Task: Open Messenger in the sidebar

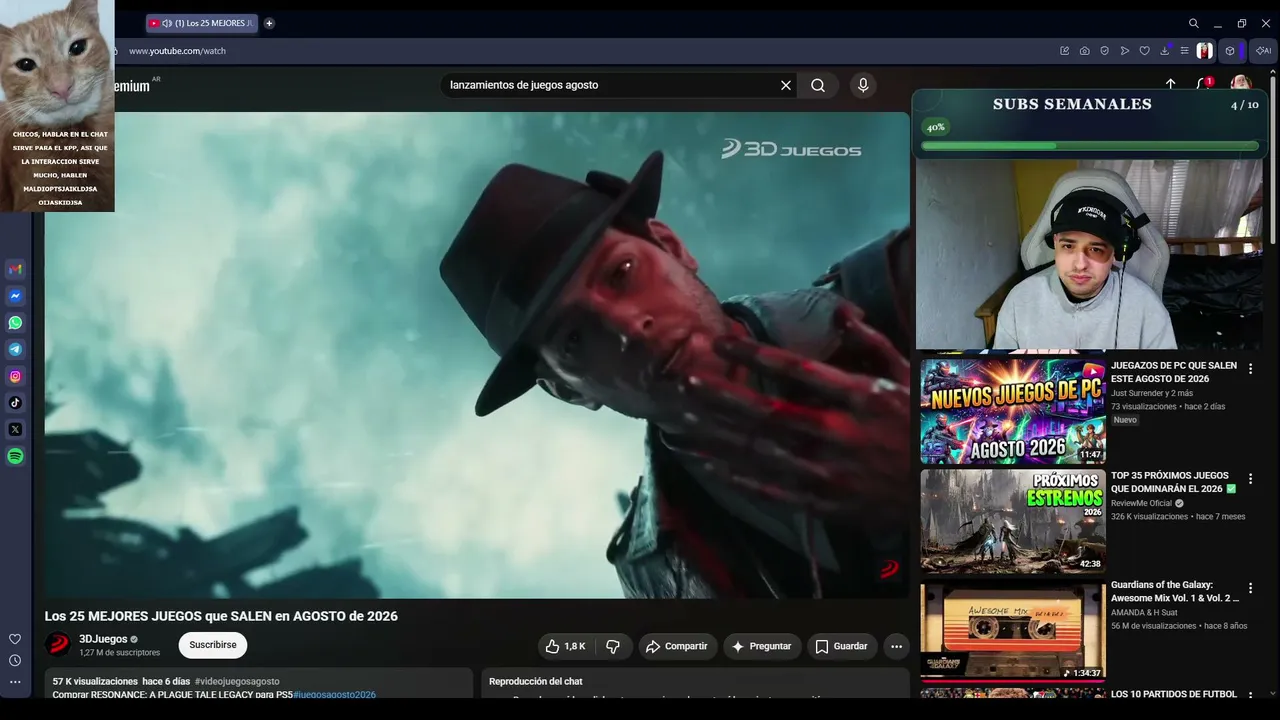Action: click(x=15, y=296)
